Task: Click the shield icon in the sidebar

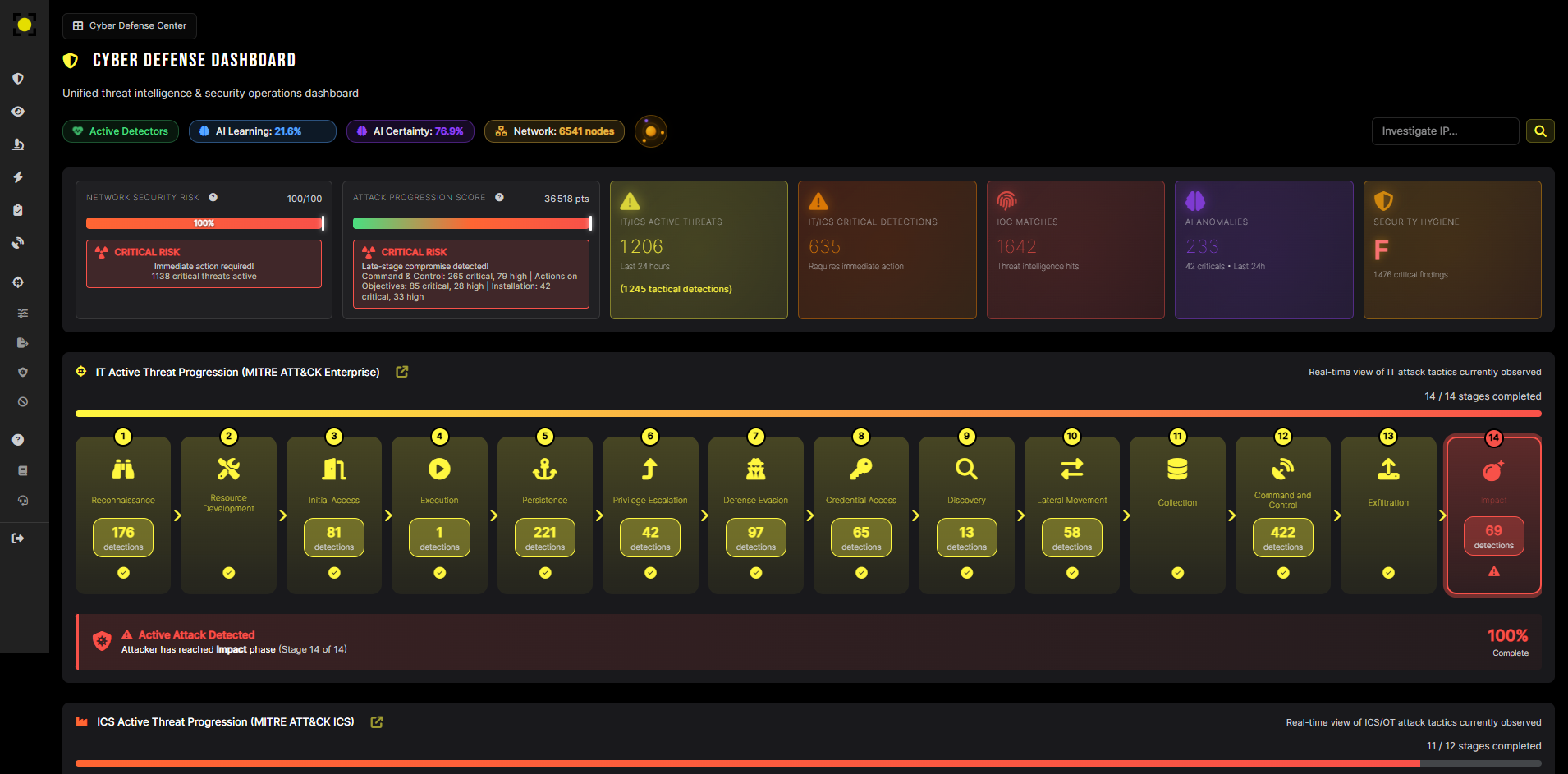Action: [18, 79]
